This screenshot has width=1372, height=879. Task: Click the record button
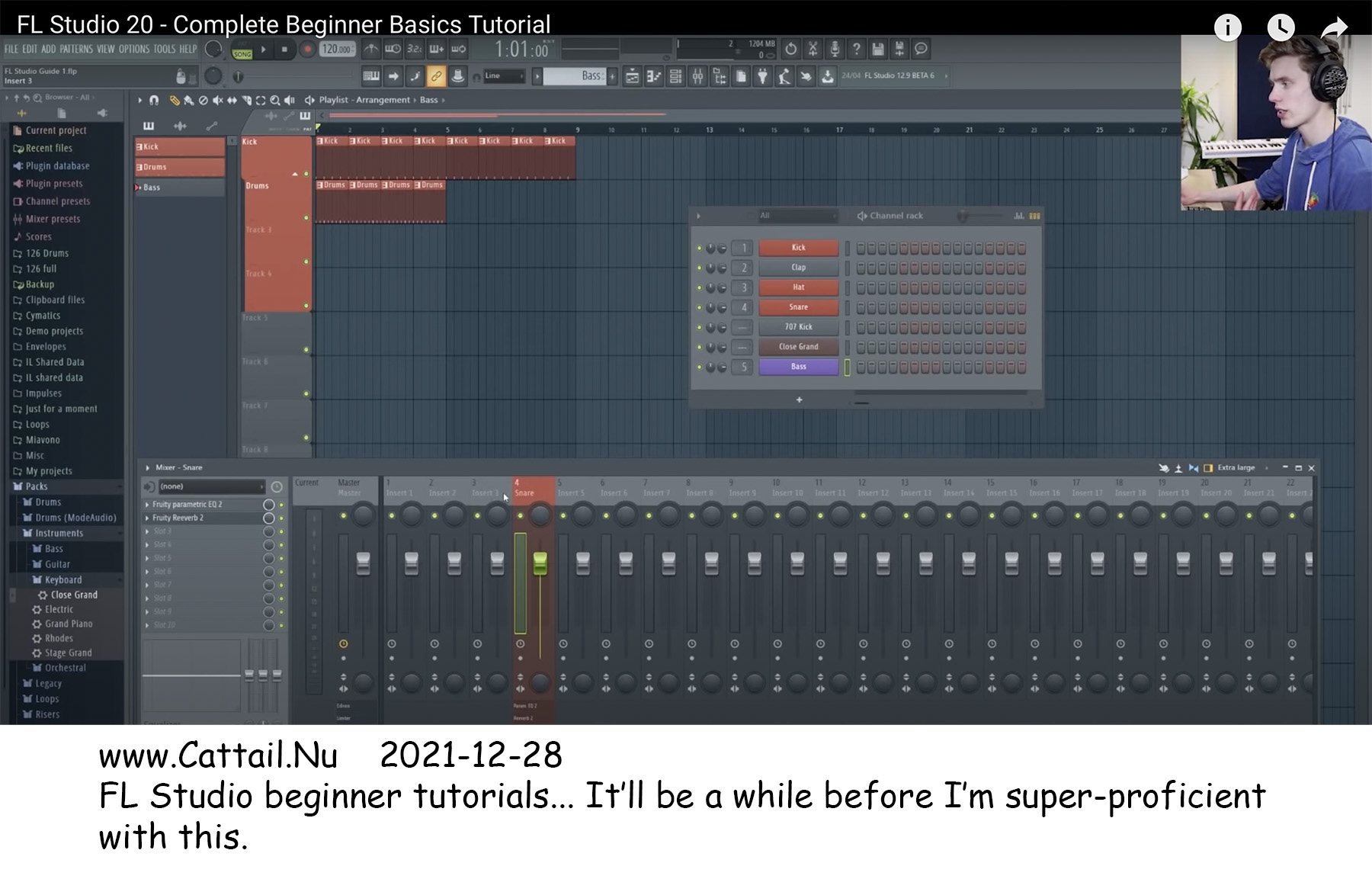pyautogui.click(x=307, y=50)
